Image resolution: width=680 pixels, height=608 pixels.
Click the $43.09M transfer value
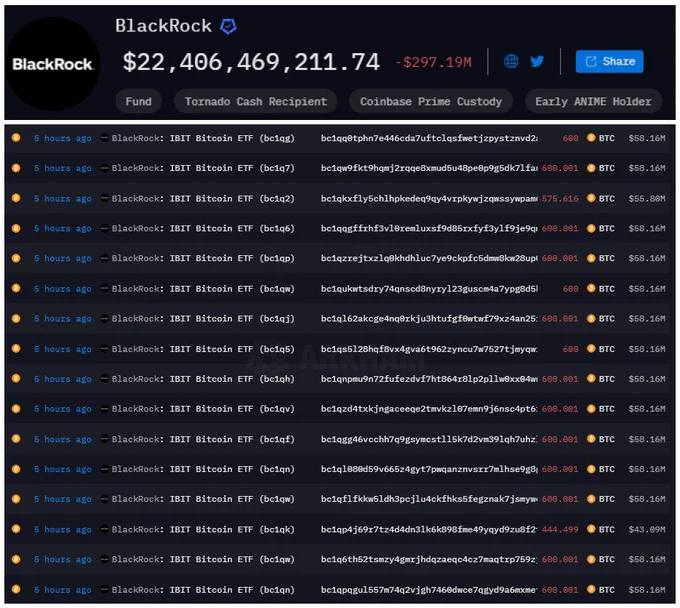(647, 530)
